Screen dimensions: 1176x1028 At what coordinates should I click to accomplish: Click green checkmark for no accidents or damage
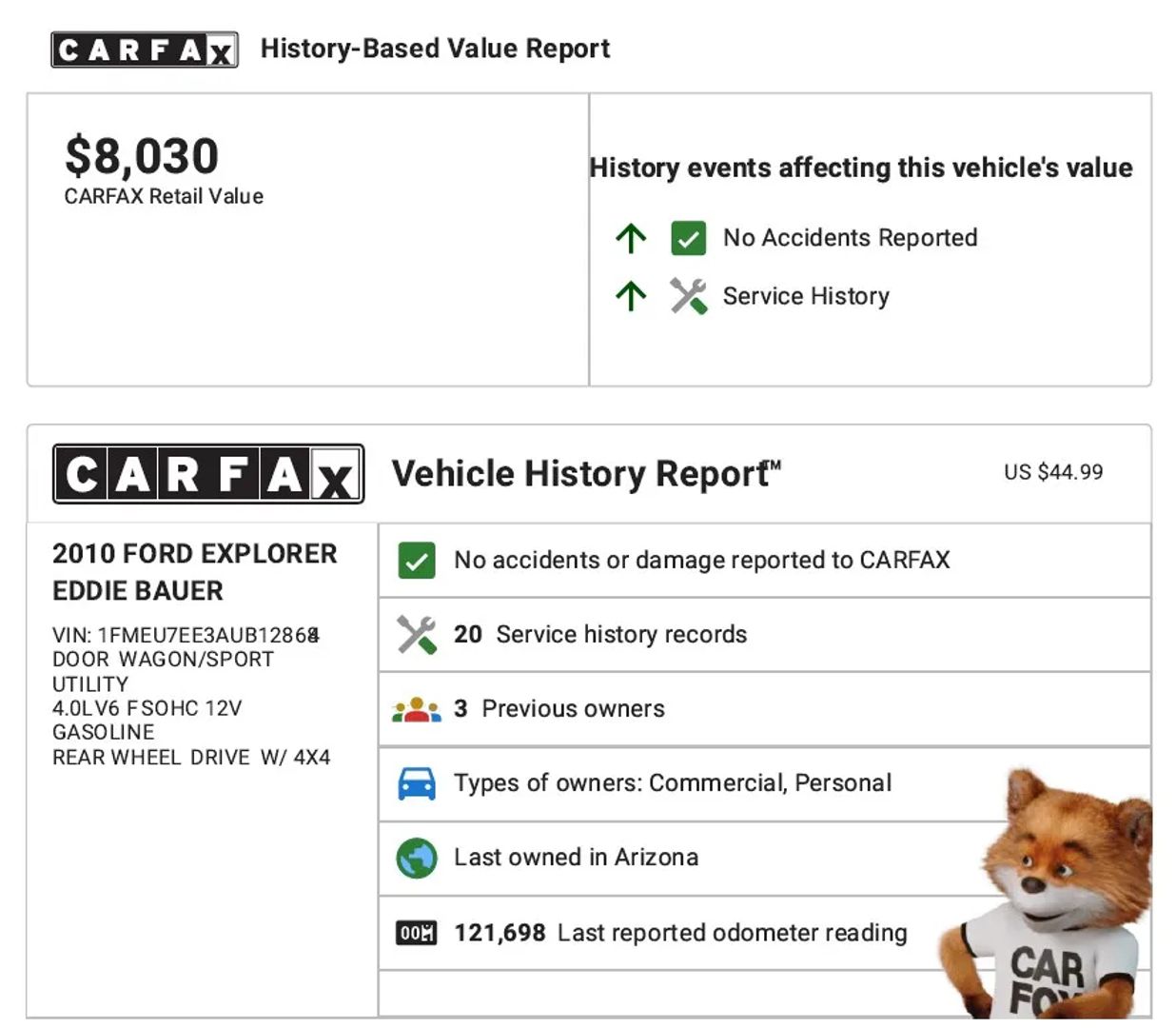(x=417, y=561)
